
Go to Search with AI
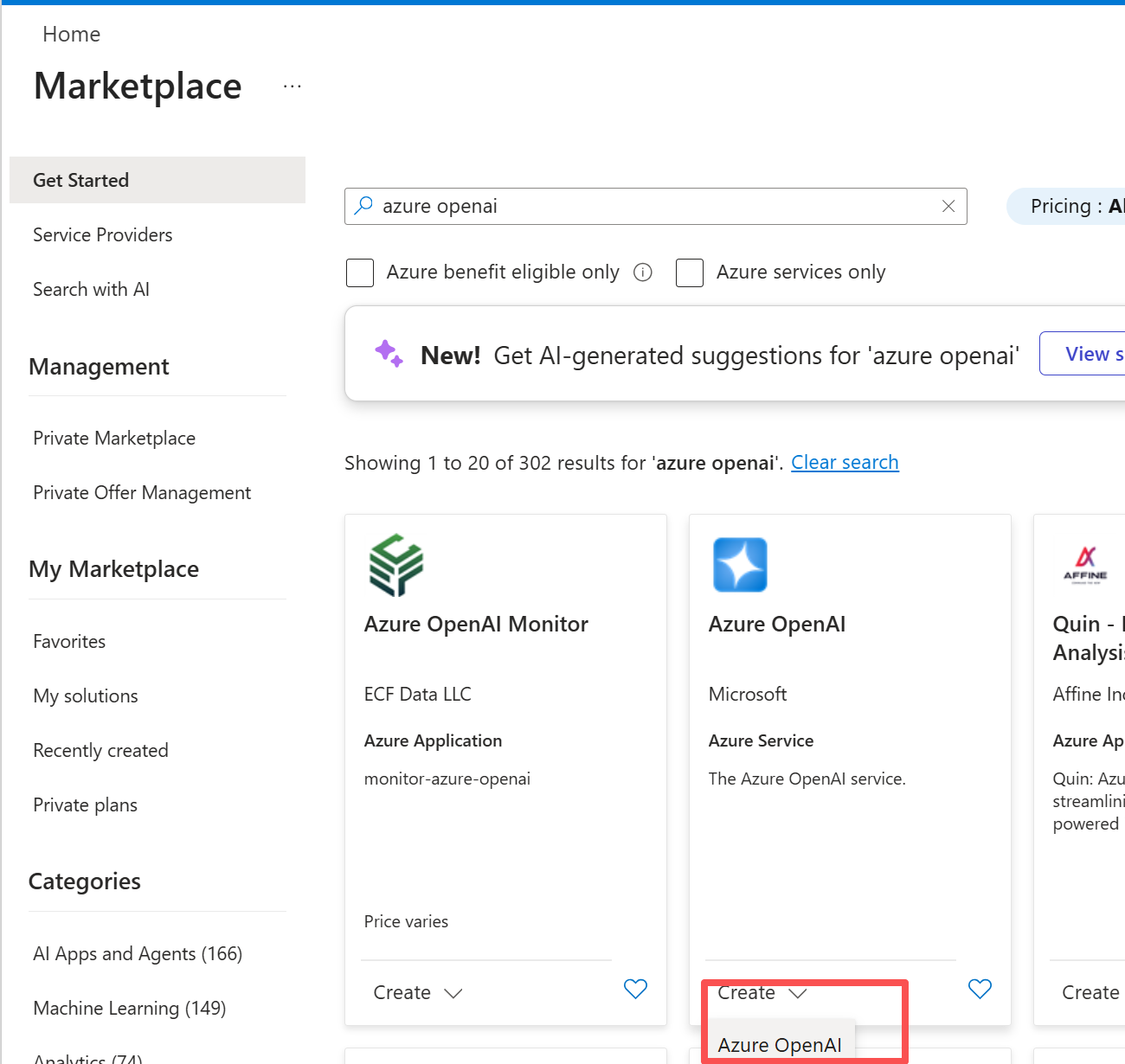(x=92, y=289)
